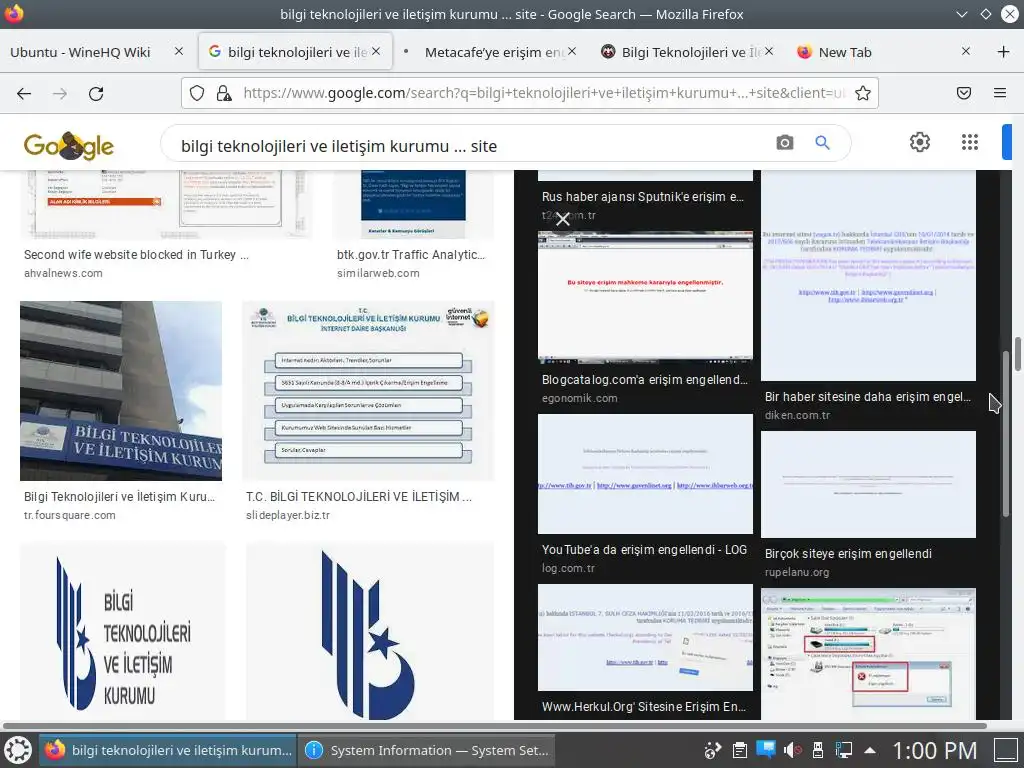Image resolution: width=1024 pixels, height=768 pixels.
Task: Open tracking protection shield icon in address bar
Action: tap(197, 93)
